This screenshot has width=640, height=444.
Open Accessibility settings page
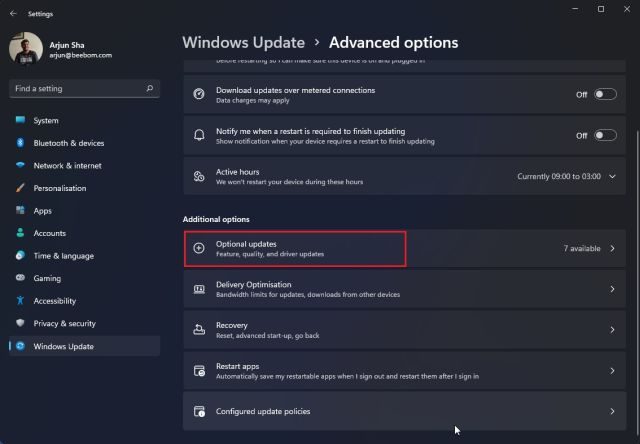pos(84,301)
